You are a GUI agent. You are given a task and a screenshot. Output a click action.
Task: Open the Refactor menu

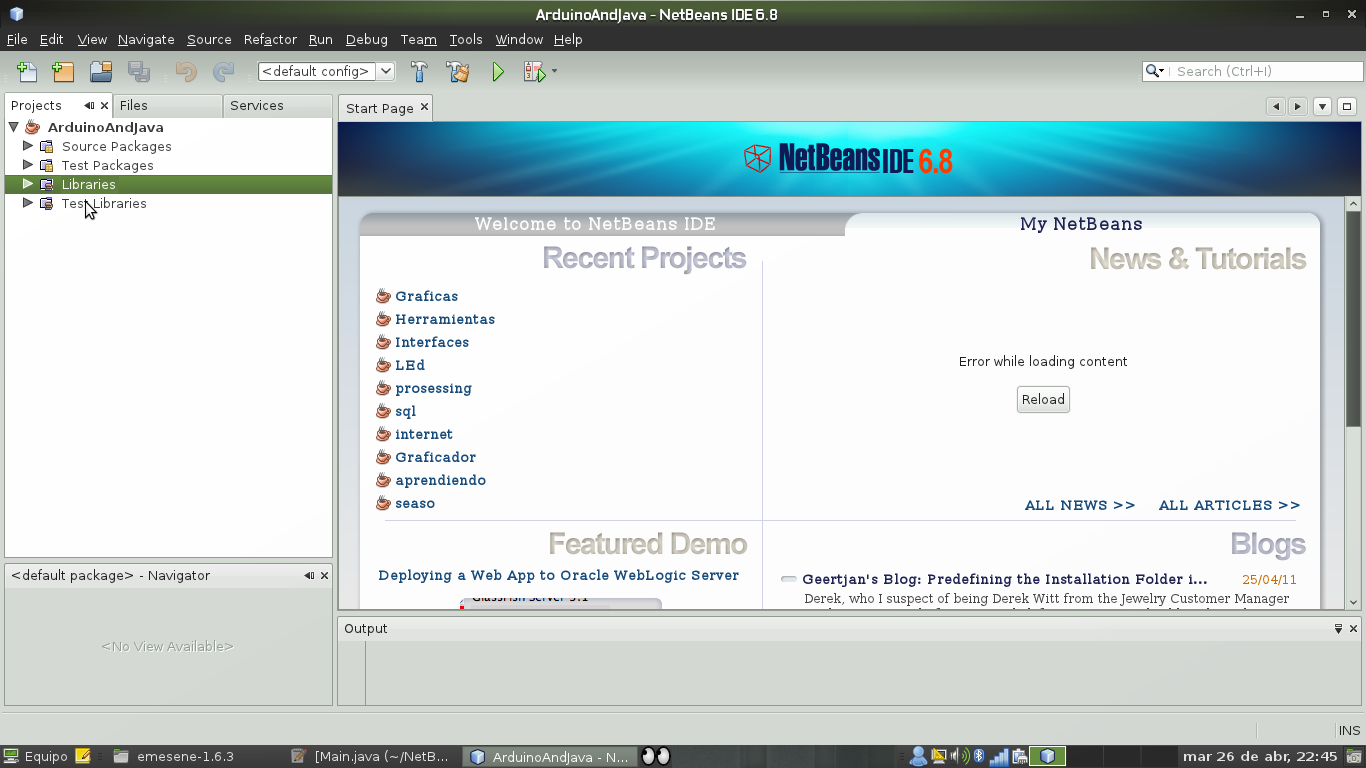(270, 39)
